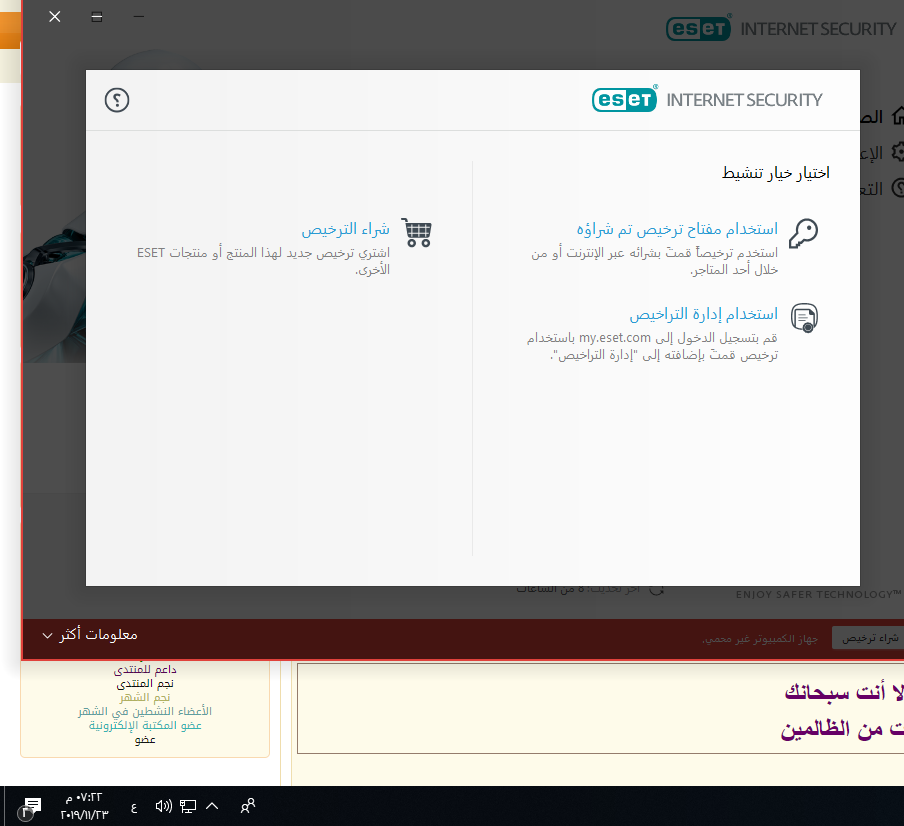Click the description mentioning my.eset.com
904x826 pixels.
652,346
